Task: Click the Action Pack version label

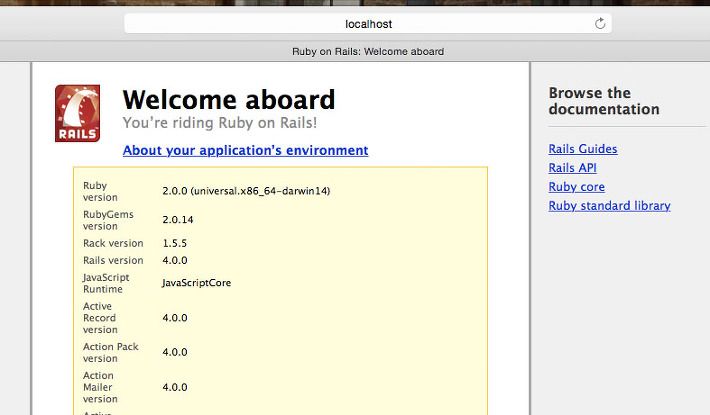Action: pyautogui.click(x=110, y=353)
